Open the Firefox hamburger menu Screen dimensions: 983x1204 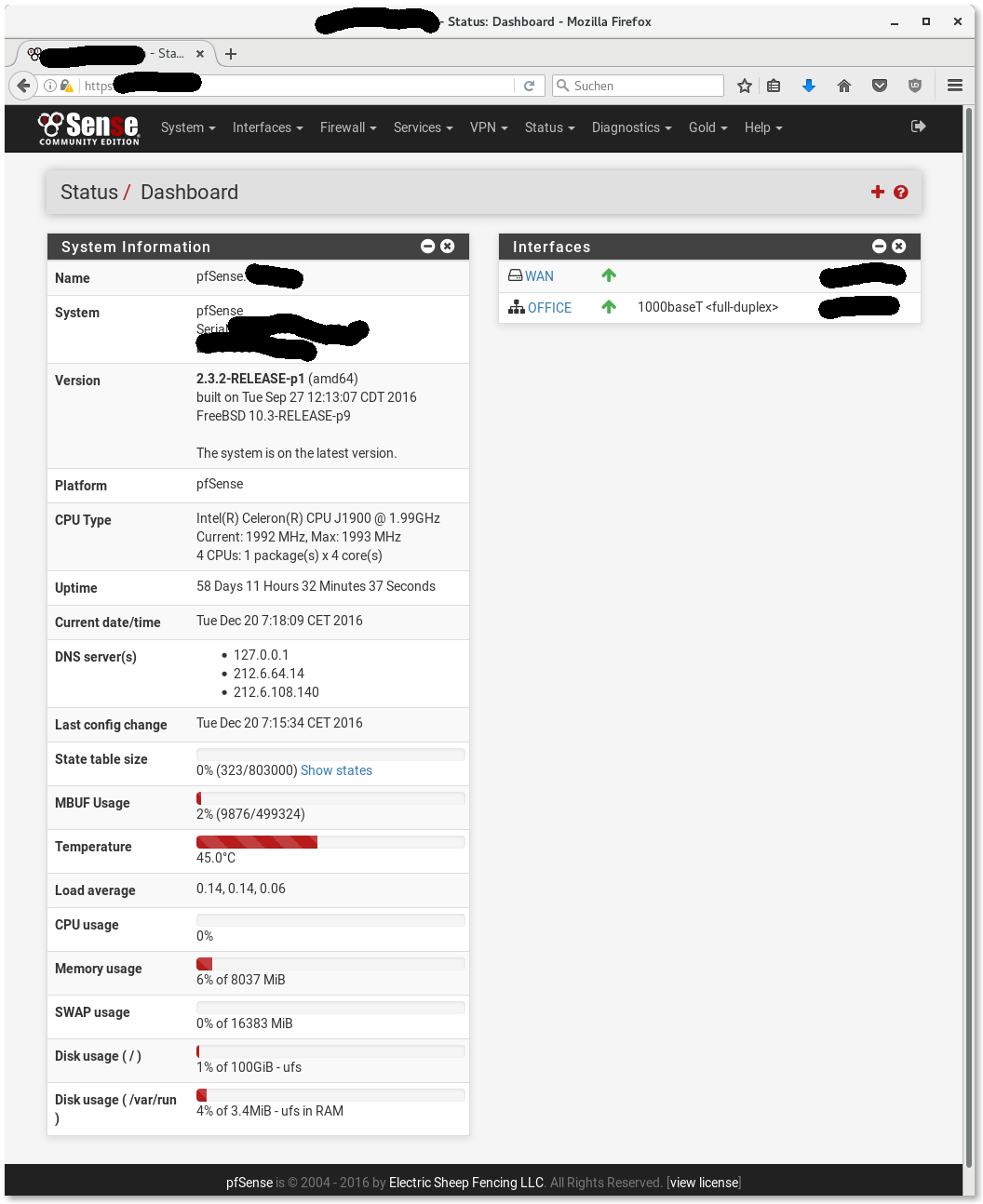954,86
